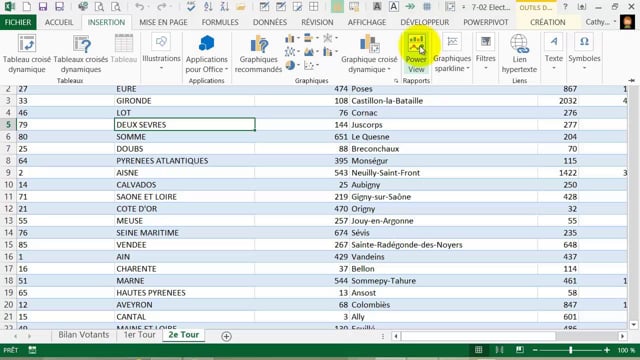Select the 1er Tour sheet
Image resolution: width=640 pixels, height=360 pixels.
click(x=140, y=335)
